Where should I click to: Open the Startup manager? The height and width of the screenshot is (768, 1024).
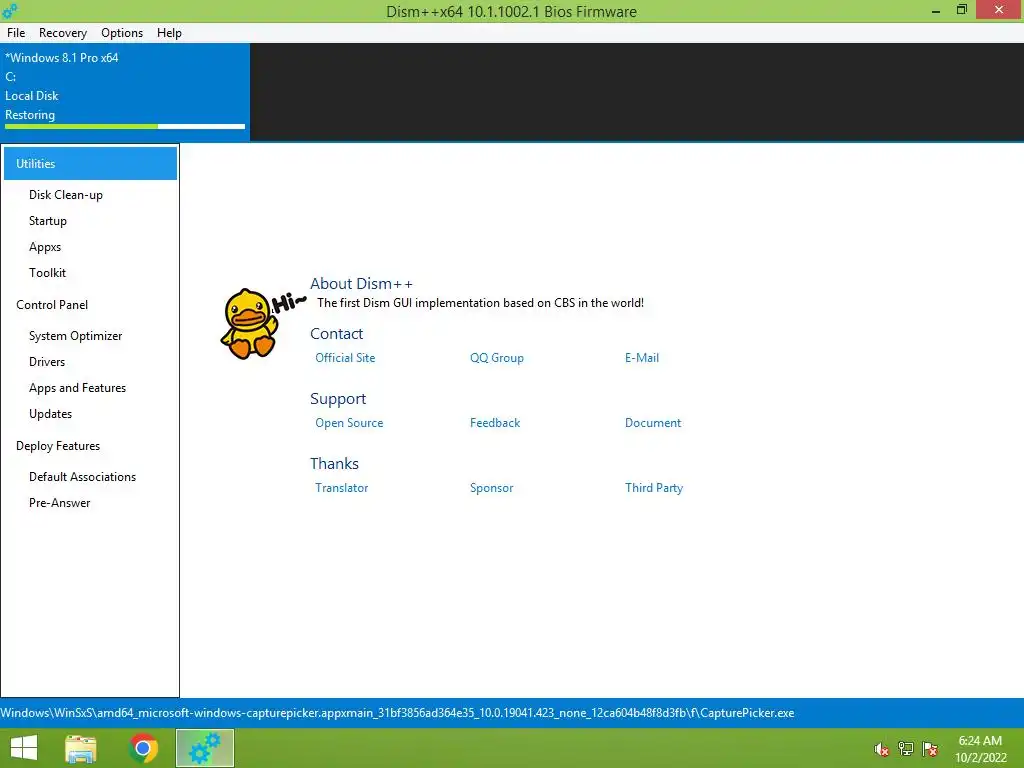click(x=48, y=221)
